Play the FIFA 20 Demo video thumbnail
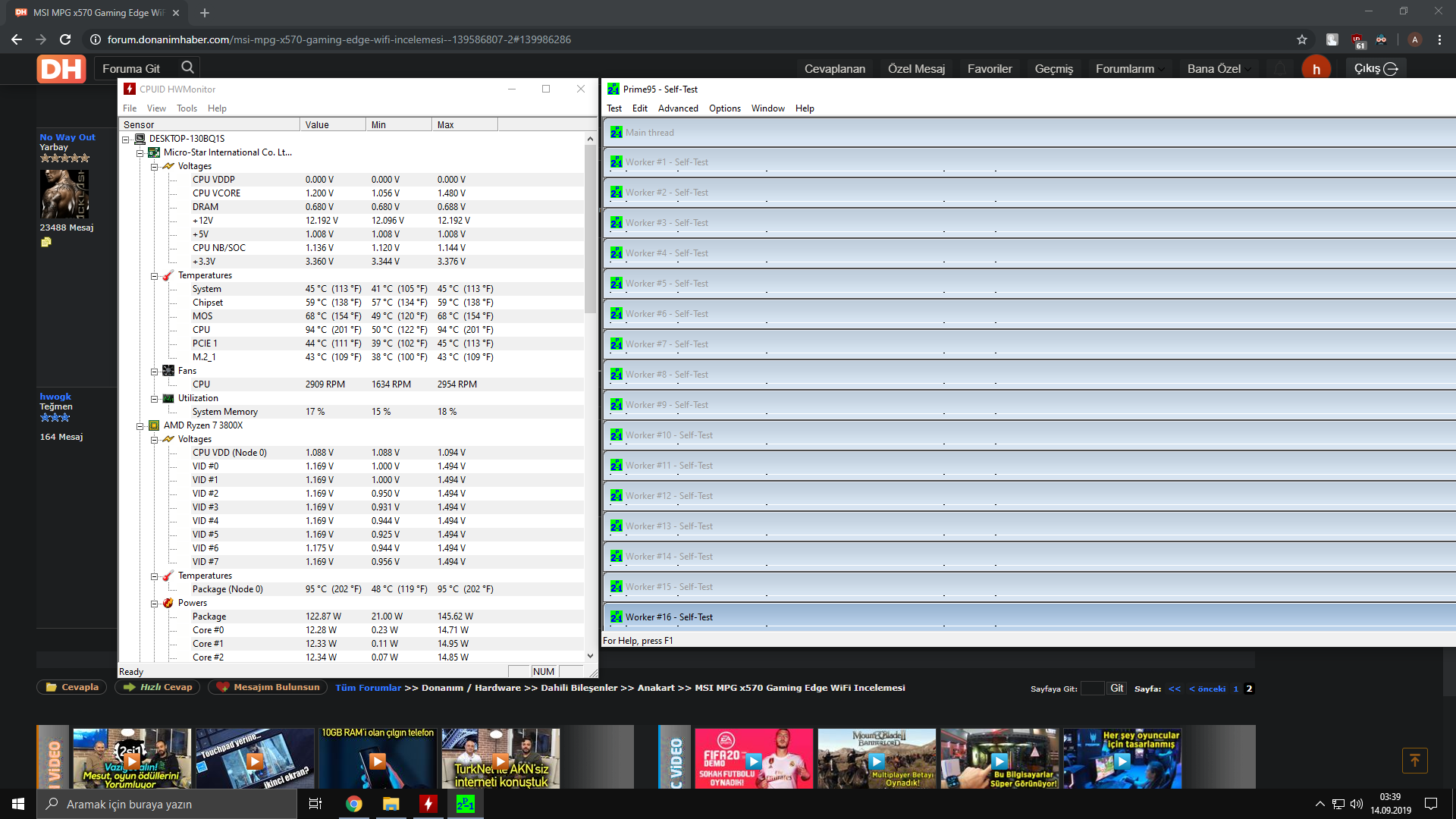Image resolution: width=1456 pixels, height=819 pixels. [754, 758]
